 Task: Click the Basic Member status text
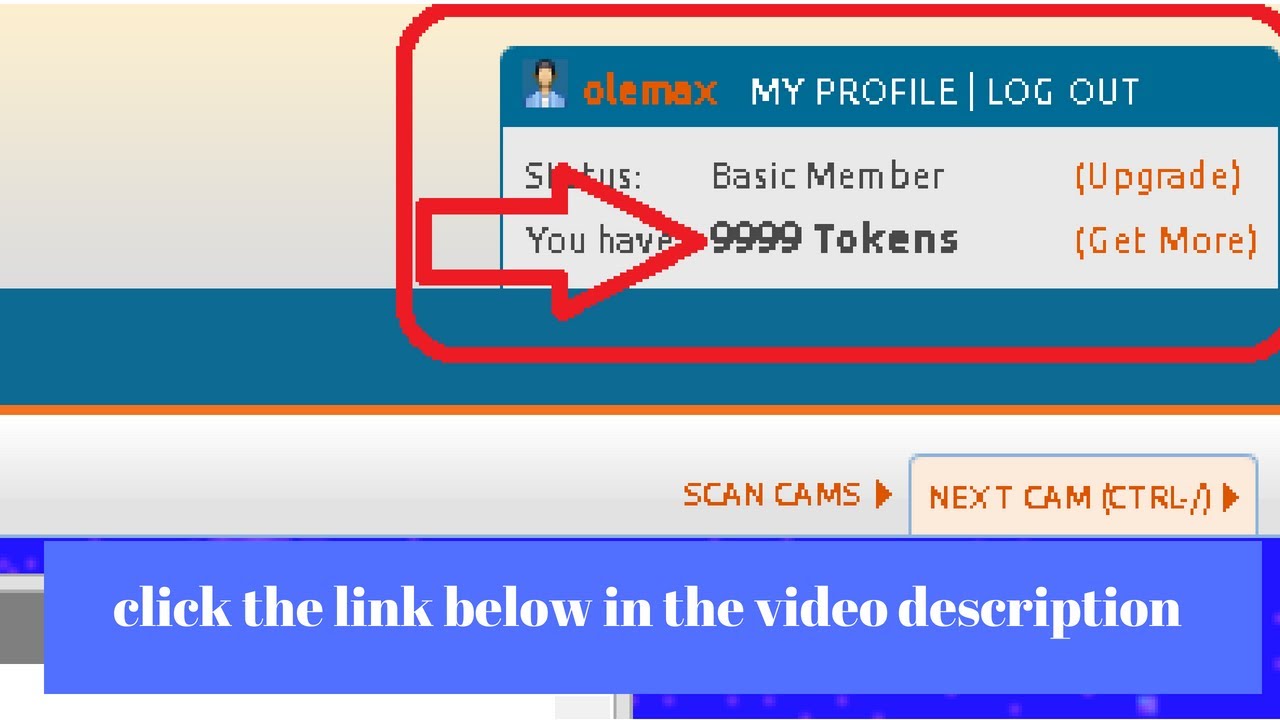pyautogui.click(x=827, y=177)
